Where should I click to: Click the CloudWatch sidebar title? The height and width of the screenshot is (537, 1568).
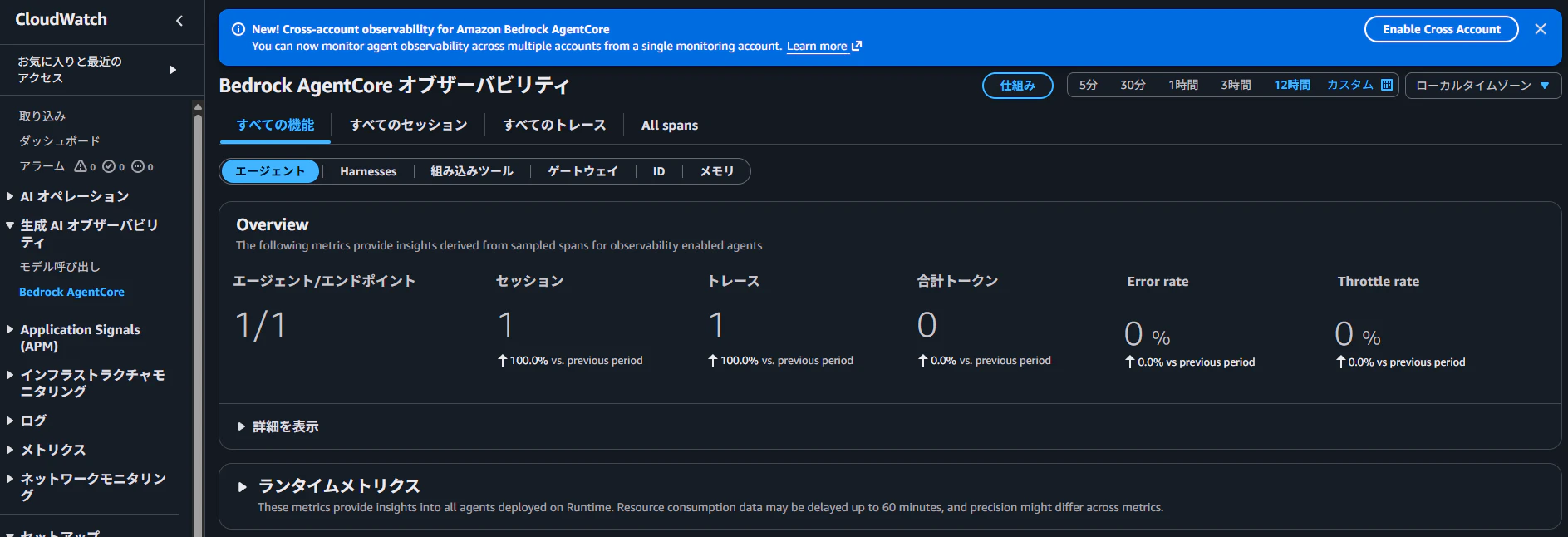point(61,19)
